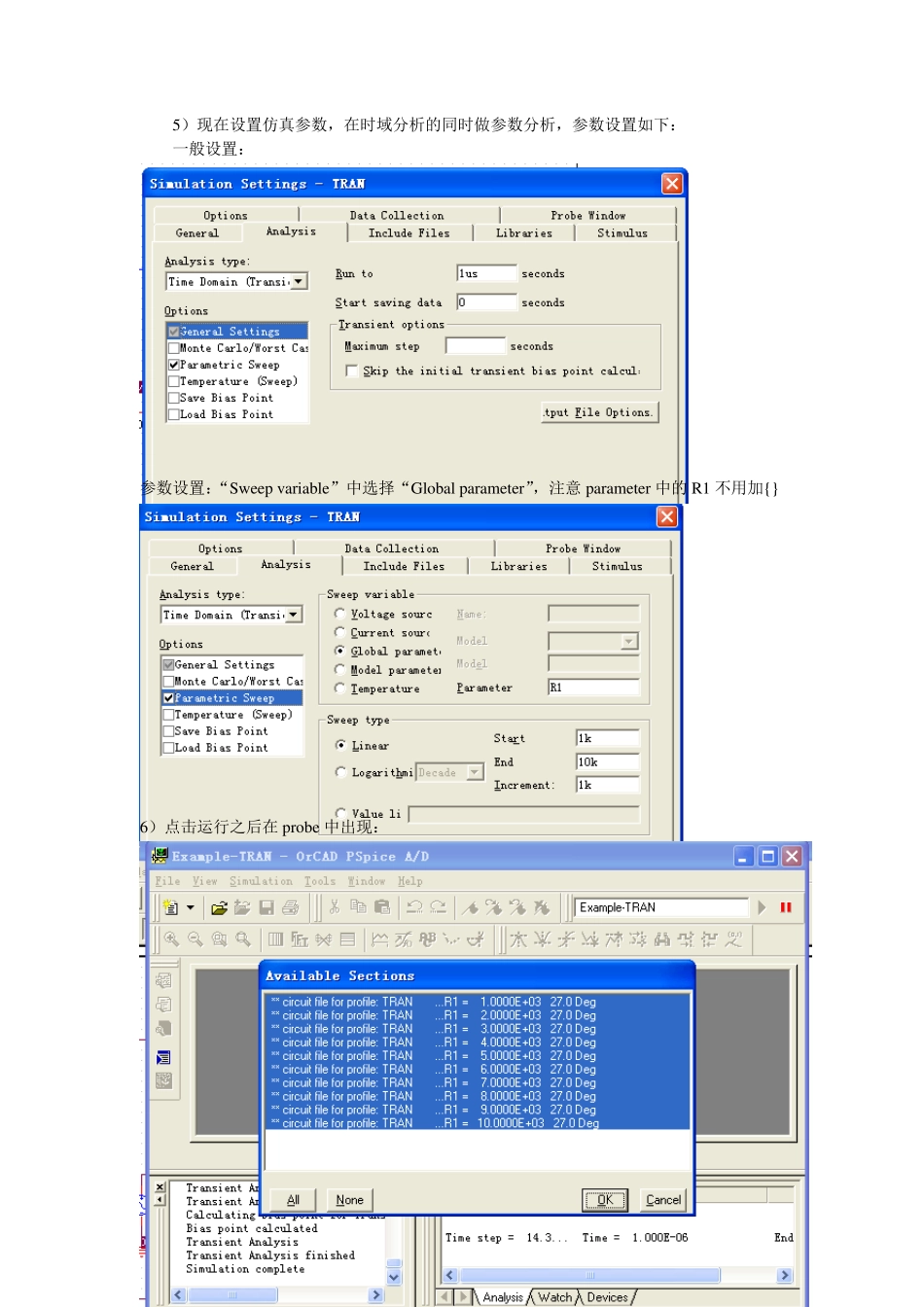This screenshot has height=1307, width=924.
Task: Click OK in Available Sections dialog
Action: pos(605,1200)
